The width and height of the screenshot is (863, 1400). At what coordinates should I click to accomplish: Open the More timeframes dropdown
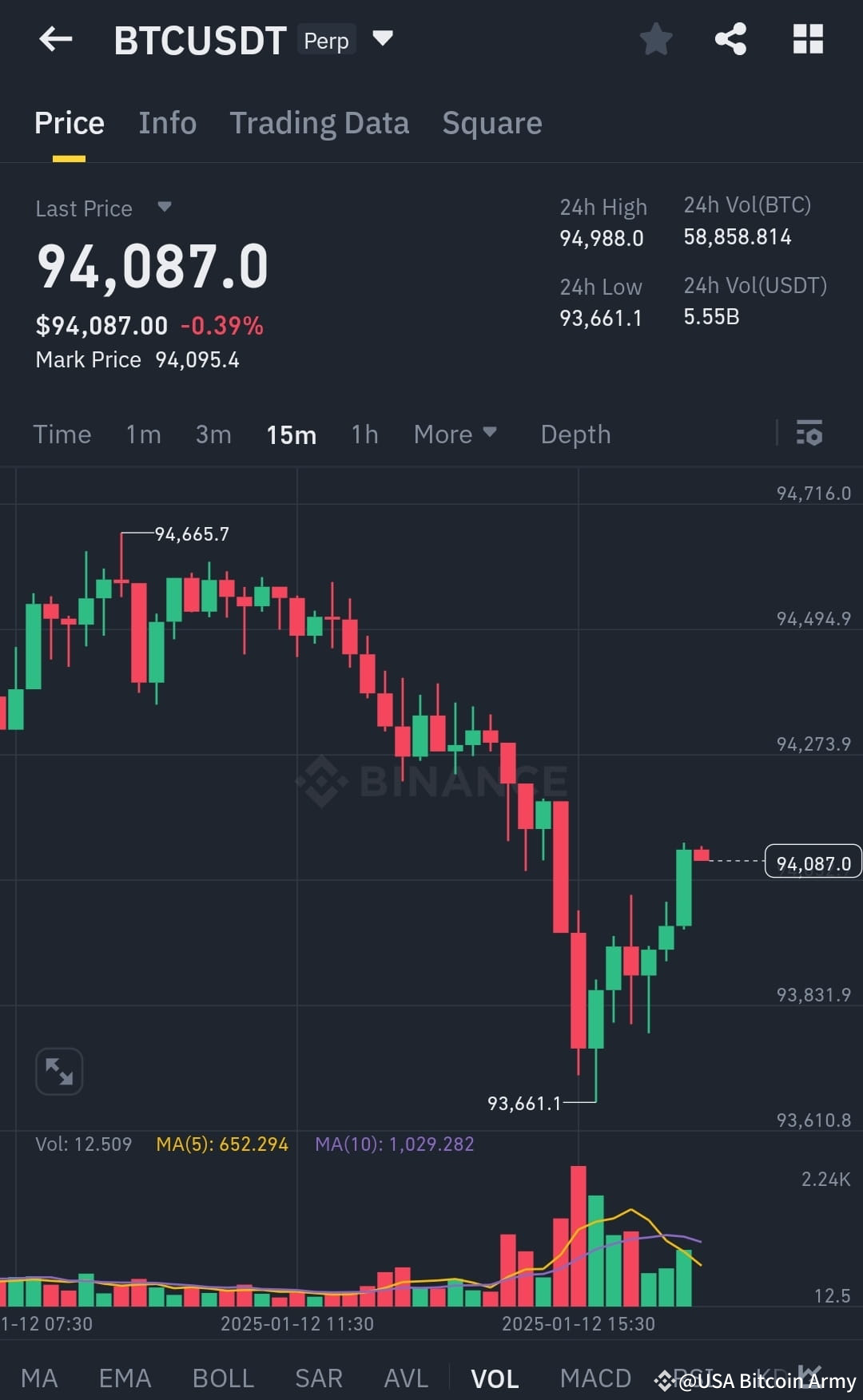click(x=455, y=434)
